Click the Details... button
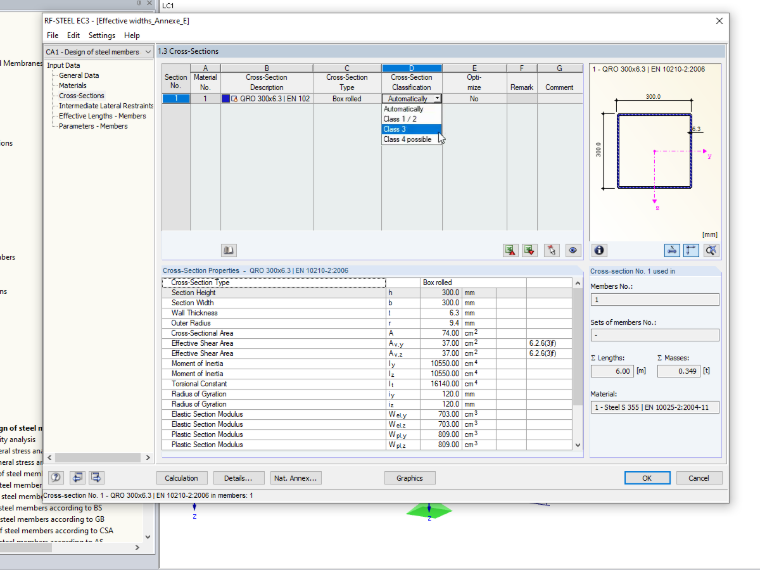Screen dimensions: 760x570 tap(238, 478)
